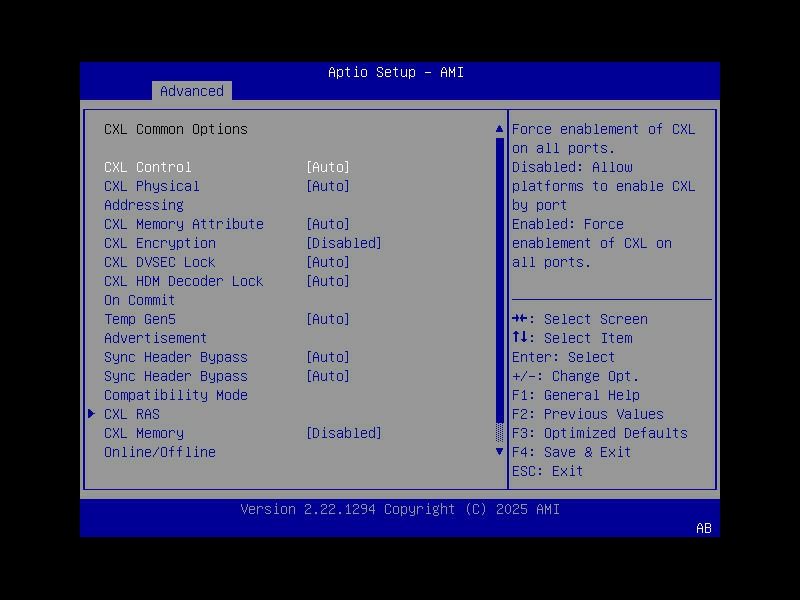This screenshot has width=800, height=600.
Task: Select CXL Physical Addressing setting
Action: [x=152, y=195]
